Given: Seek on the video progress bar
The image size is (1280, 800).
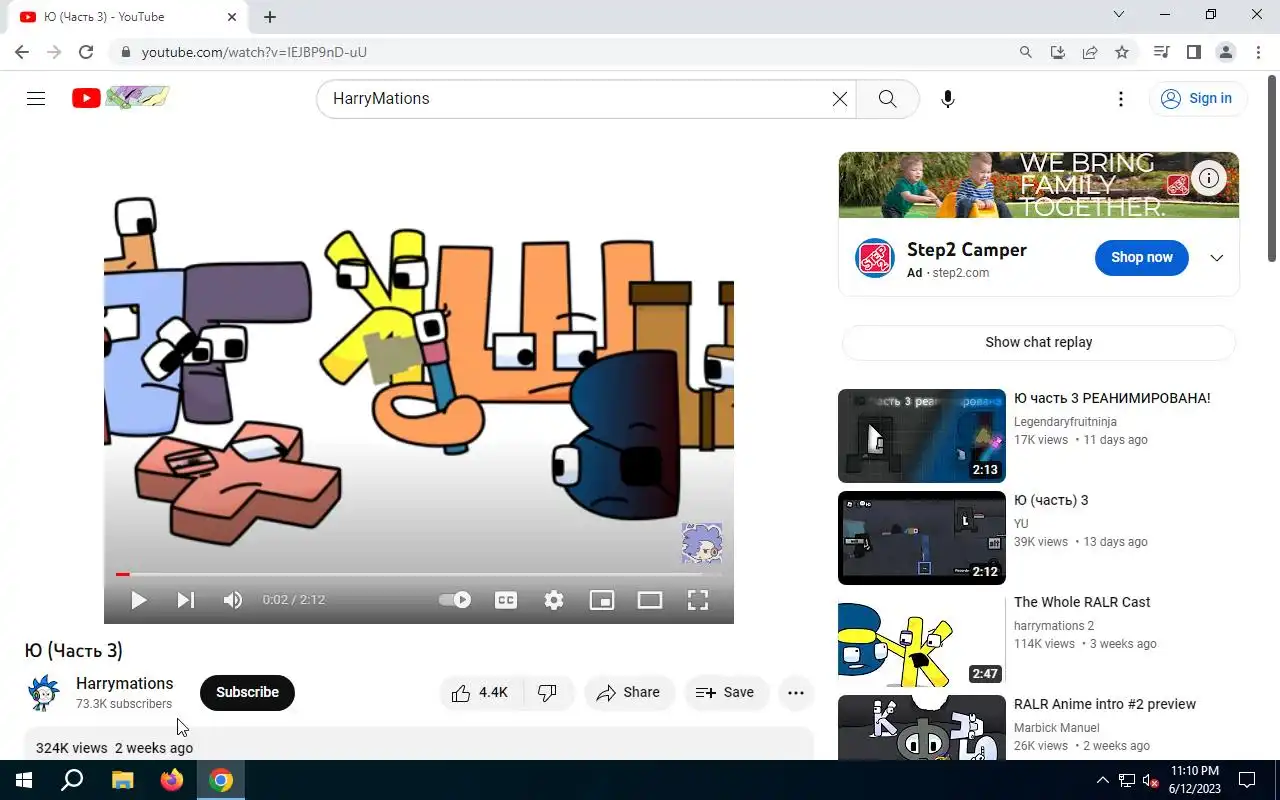Looking at the screenshot, I should pos(419,574).
